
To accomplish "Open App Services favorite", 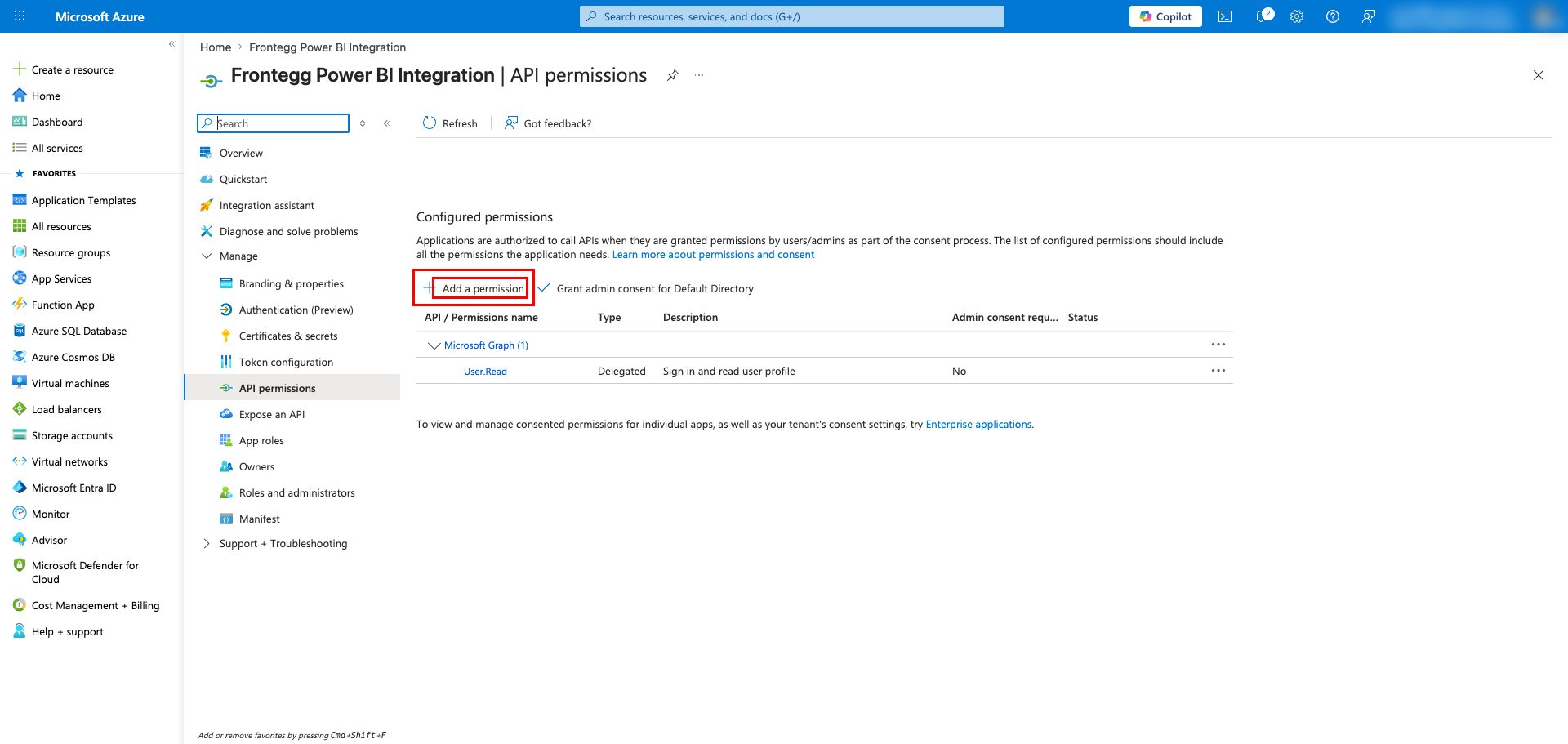I will [61, 278].
